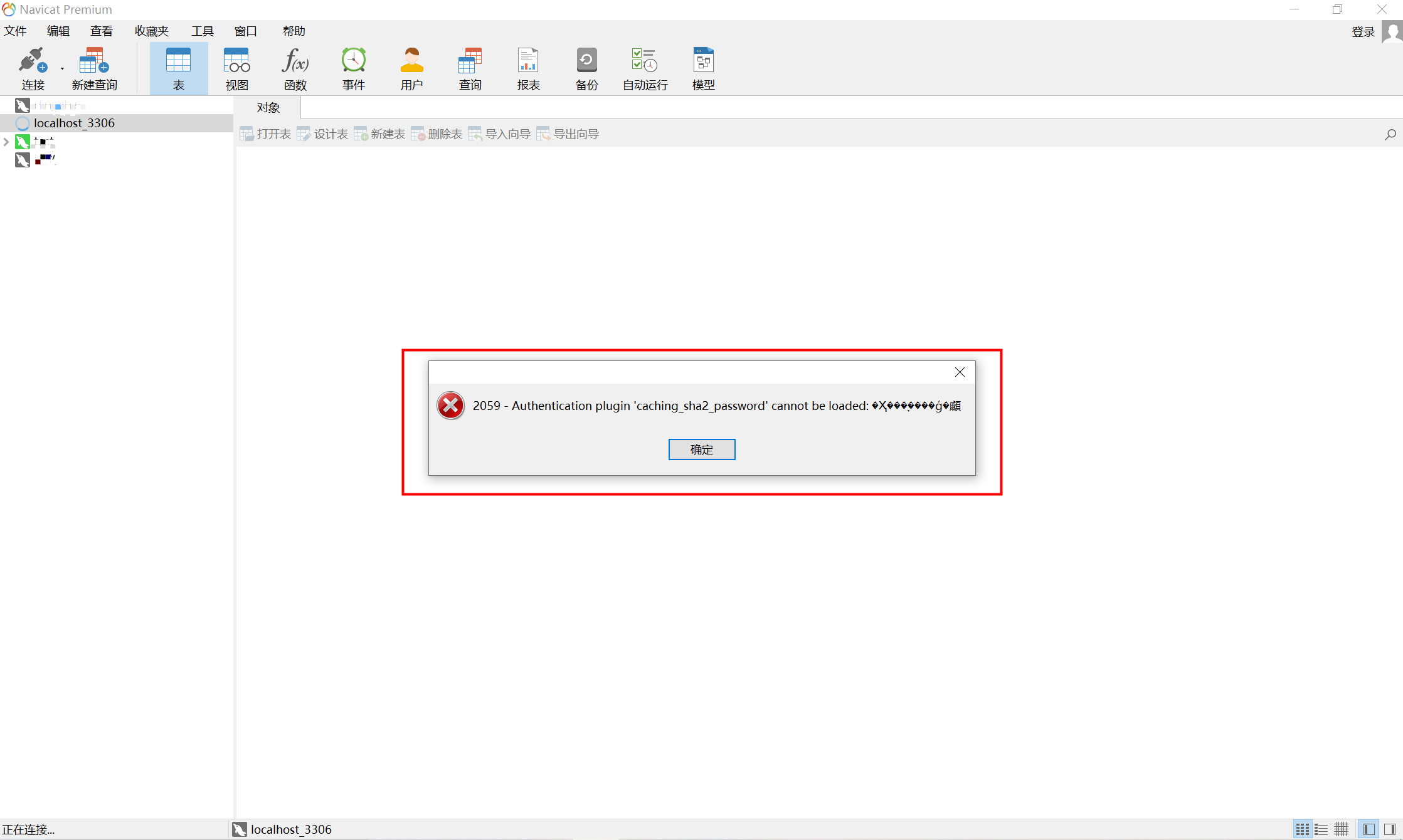The image size is (1403, 840).
Task: Click the 模型 model icon
Action: 703,68
